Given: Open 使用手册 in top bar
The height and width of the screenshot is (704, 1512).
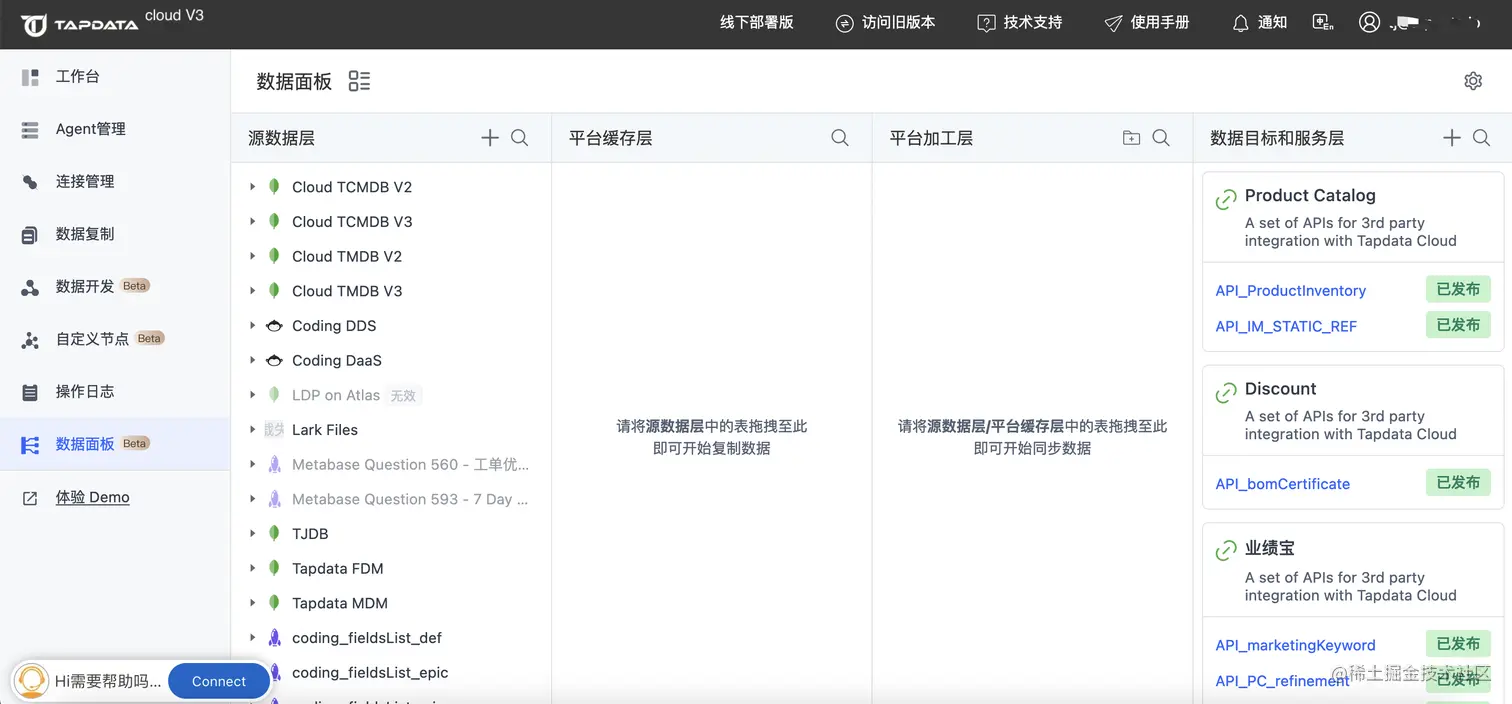Looking at the screenshot, I should (1147, 22).
